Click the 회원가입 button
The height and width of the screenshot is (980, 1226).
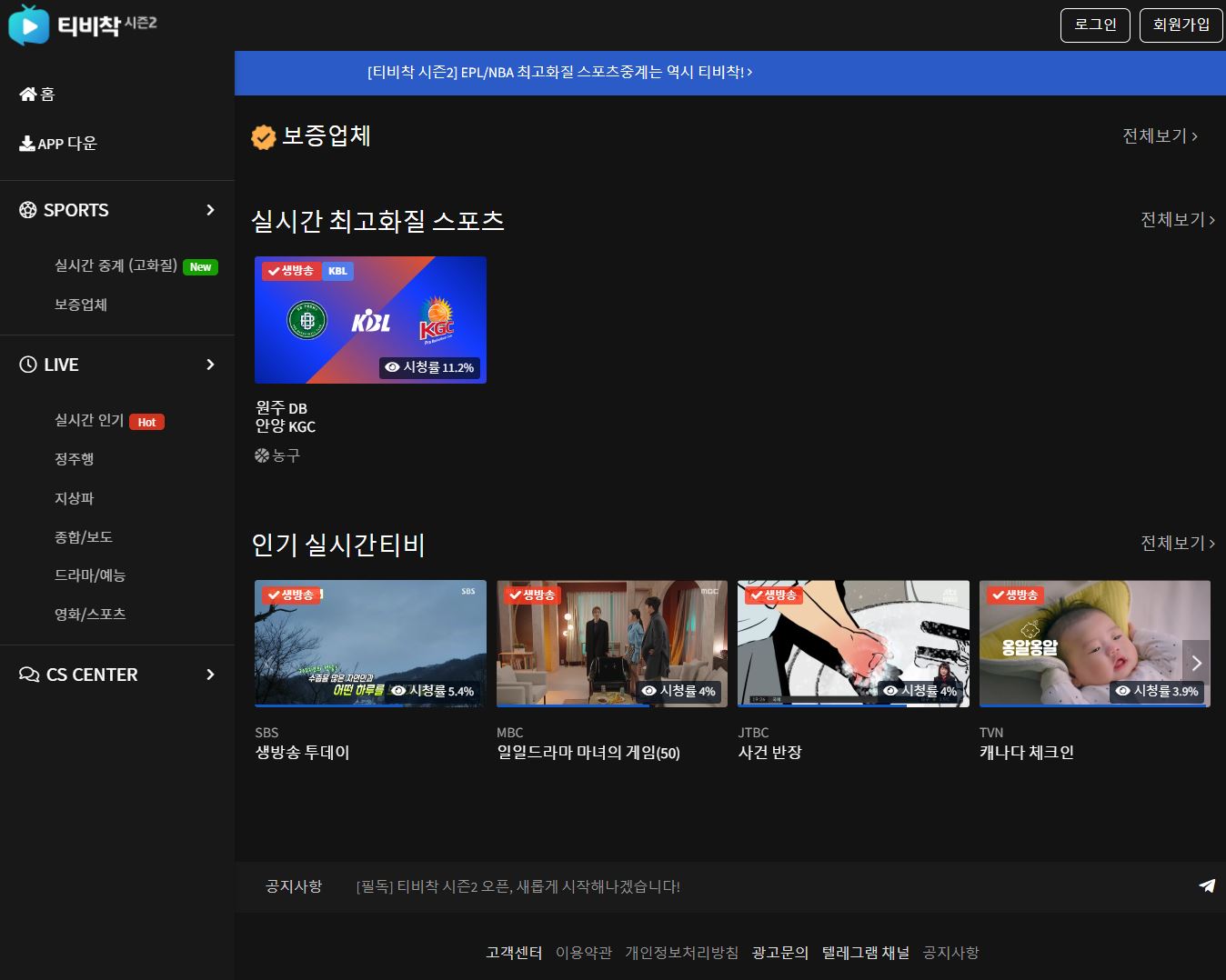tap(1181, 25)
